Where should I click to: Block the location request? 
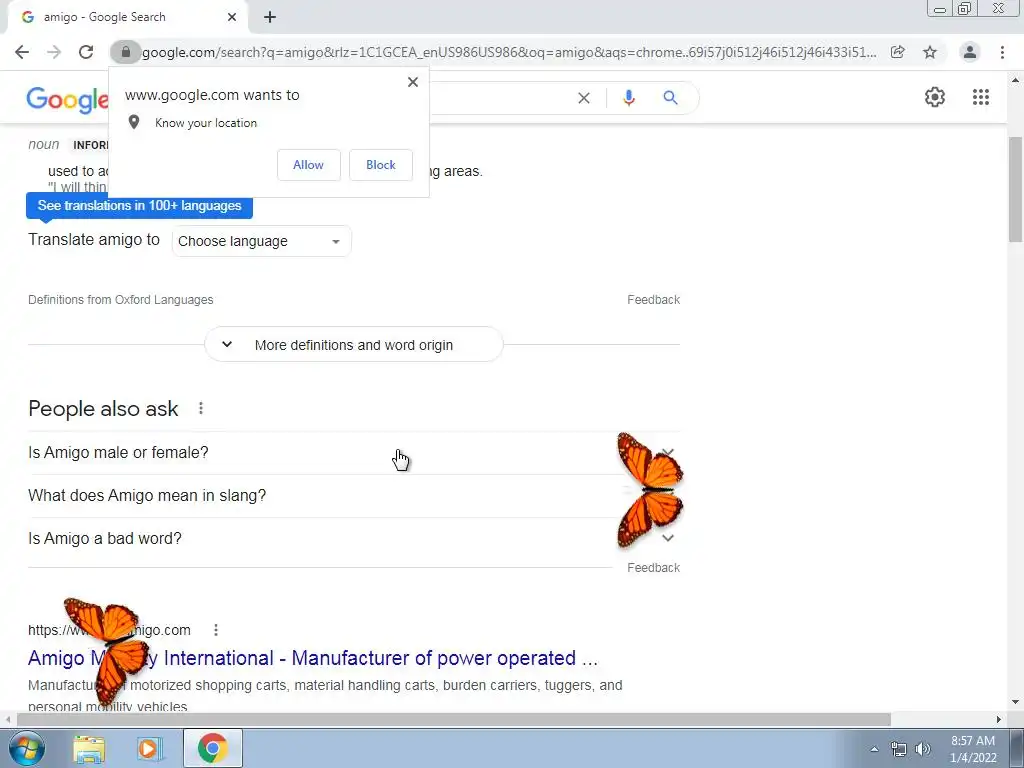tap(381, 165)
